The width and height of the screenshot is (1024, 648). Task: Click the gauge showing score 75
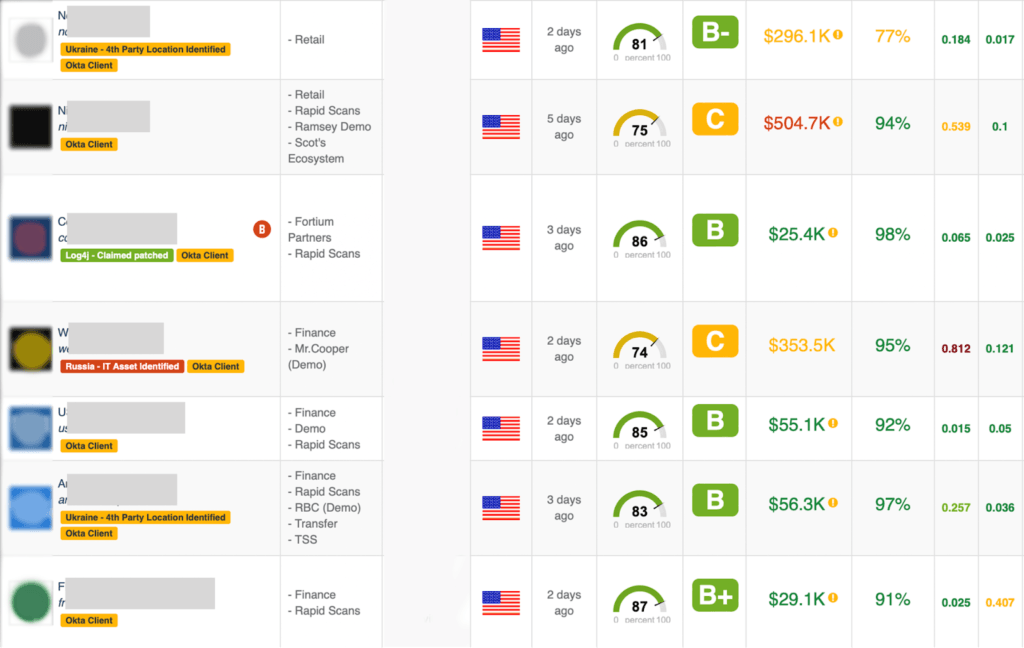click(x=640, y=125)
